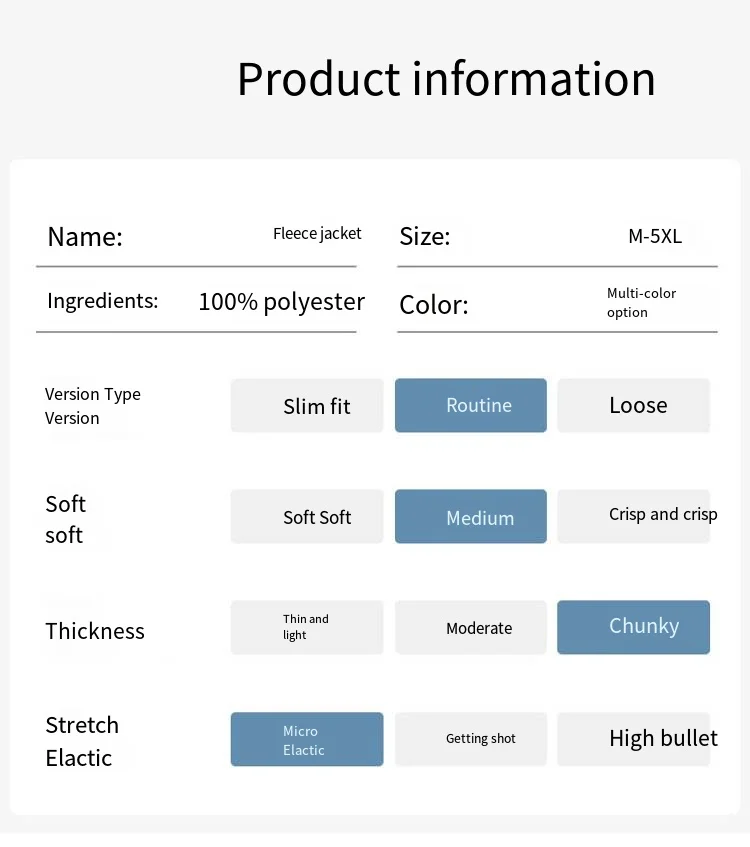750x847 pixels.
Task: Select the High bullet stretch option
Action: click(634, 739)
